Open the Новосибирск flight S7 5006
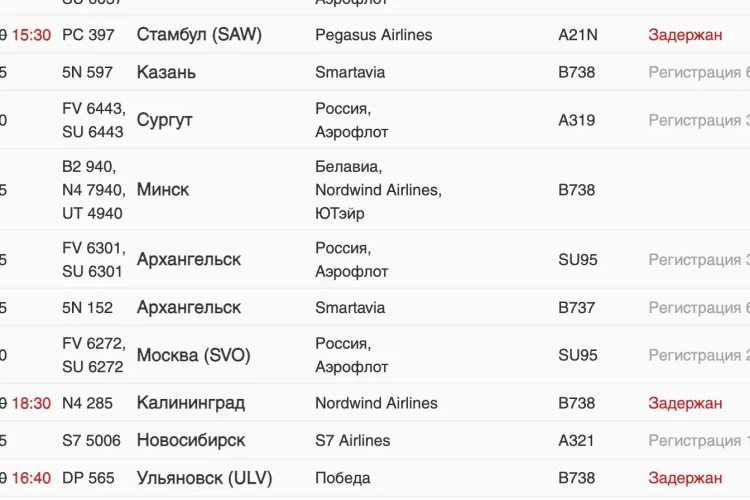 375,440
